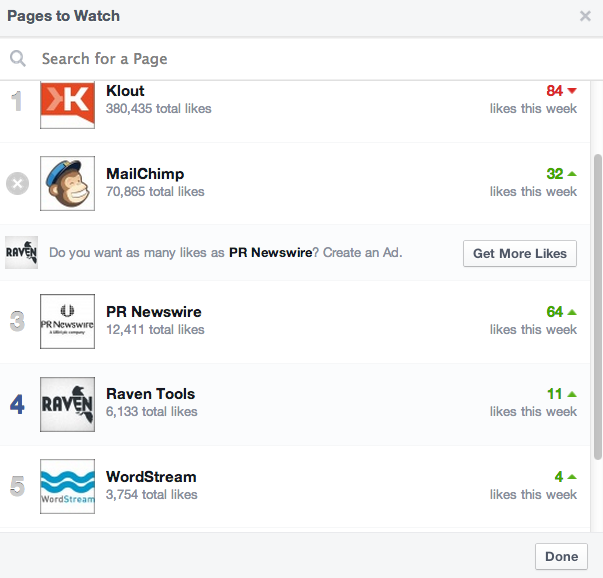The image size is (603, 578).
Task: Click PR Newswire link in ad banner
Action: (x=271, y=253)
